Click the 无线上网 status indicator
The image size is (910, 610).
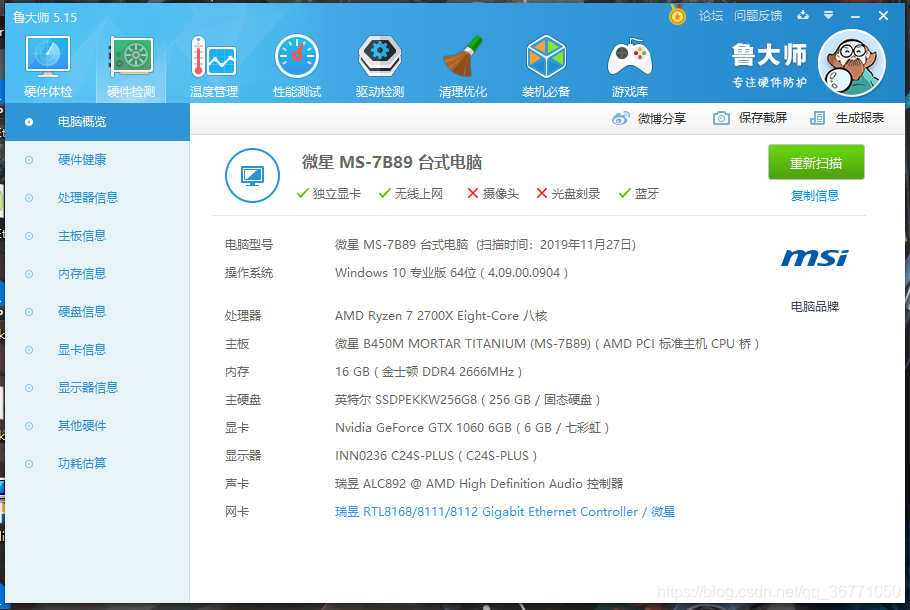(x=411, y=194)
